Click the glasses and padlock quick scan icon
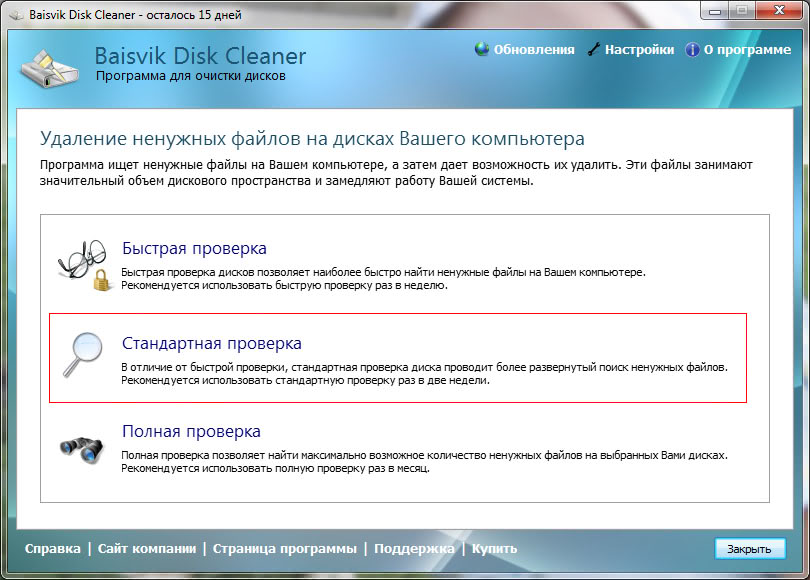The height and width of the screenshot is (580, 810). coord(84,265)
